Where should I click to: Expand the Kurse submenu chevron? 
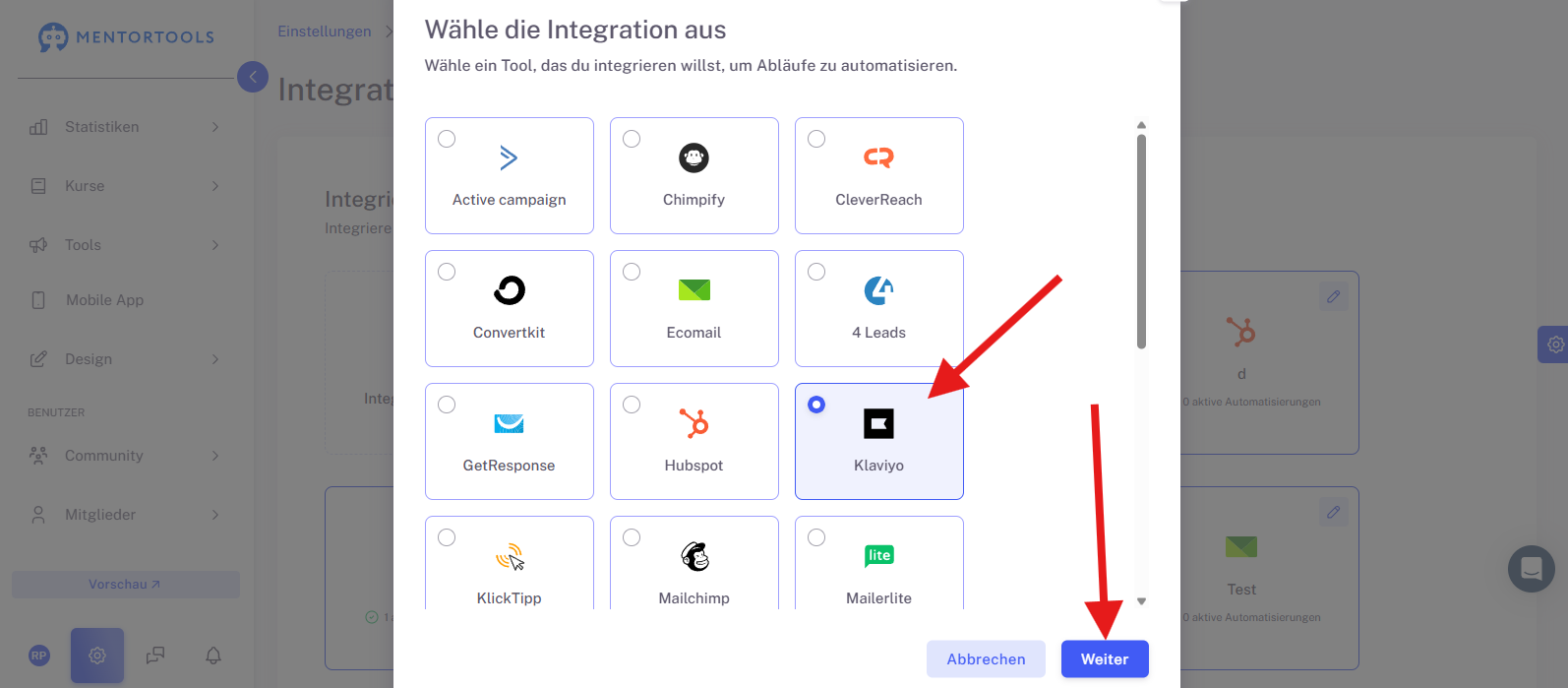[x=215, y=186]
